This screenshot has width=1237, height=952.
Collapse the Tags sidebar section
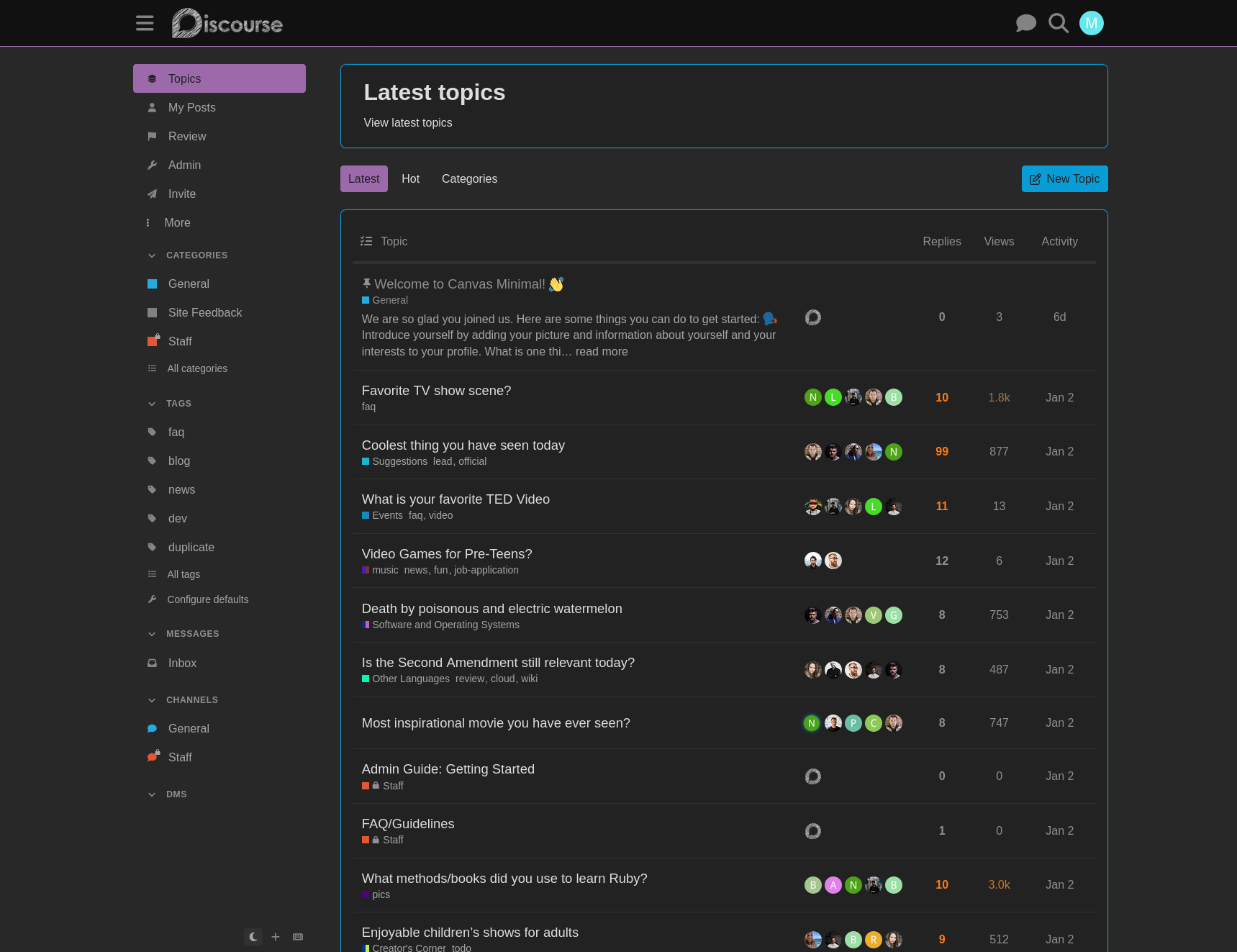tap(152, 404)
